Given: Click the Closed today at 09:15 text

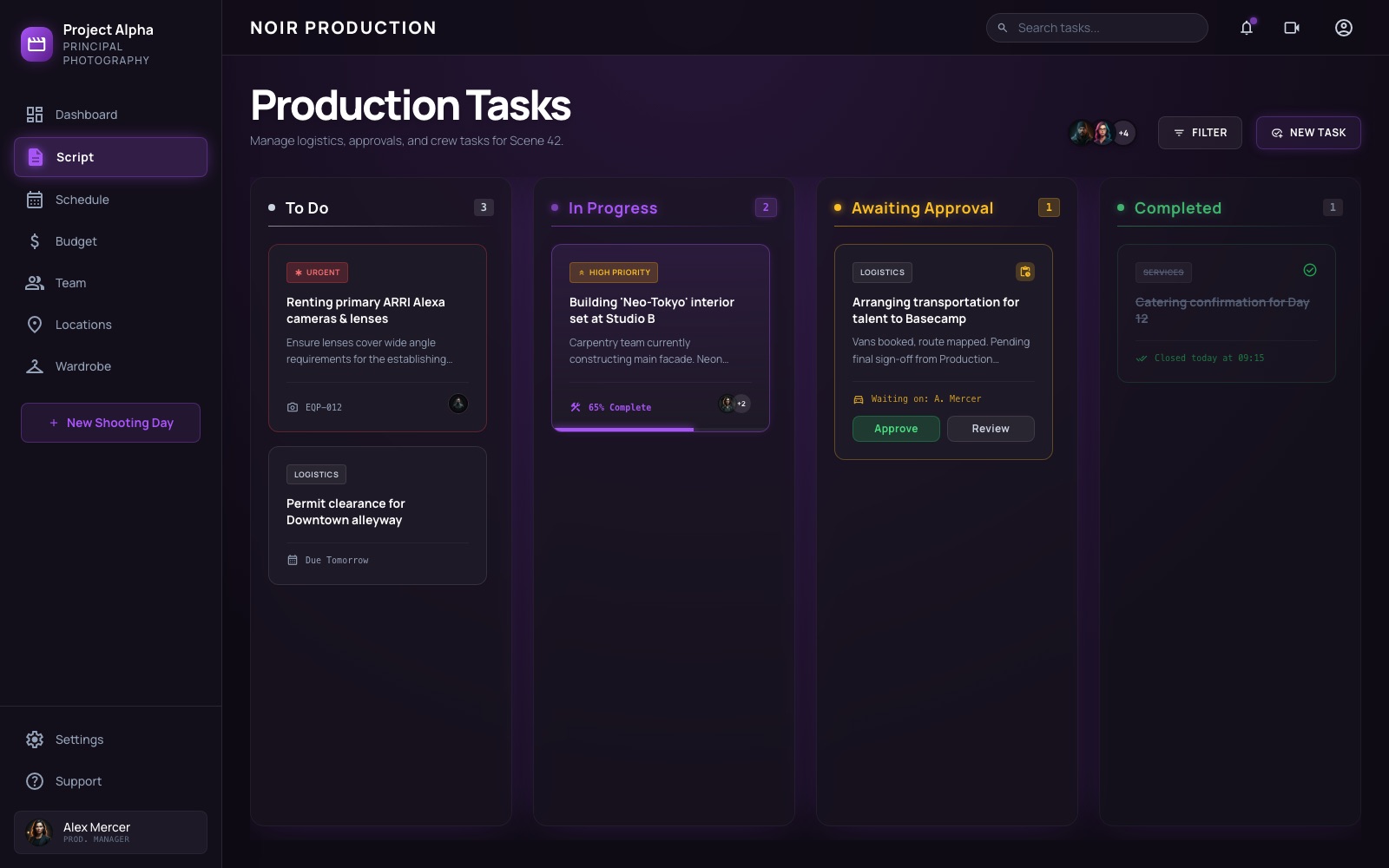Looking at the screenshot, I should click(x=1209, y=358).
